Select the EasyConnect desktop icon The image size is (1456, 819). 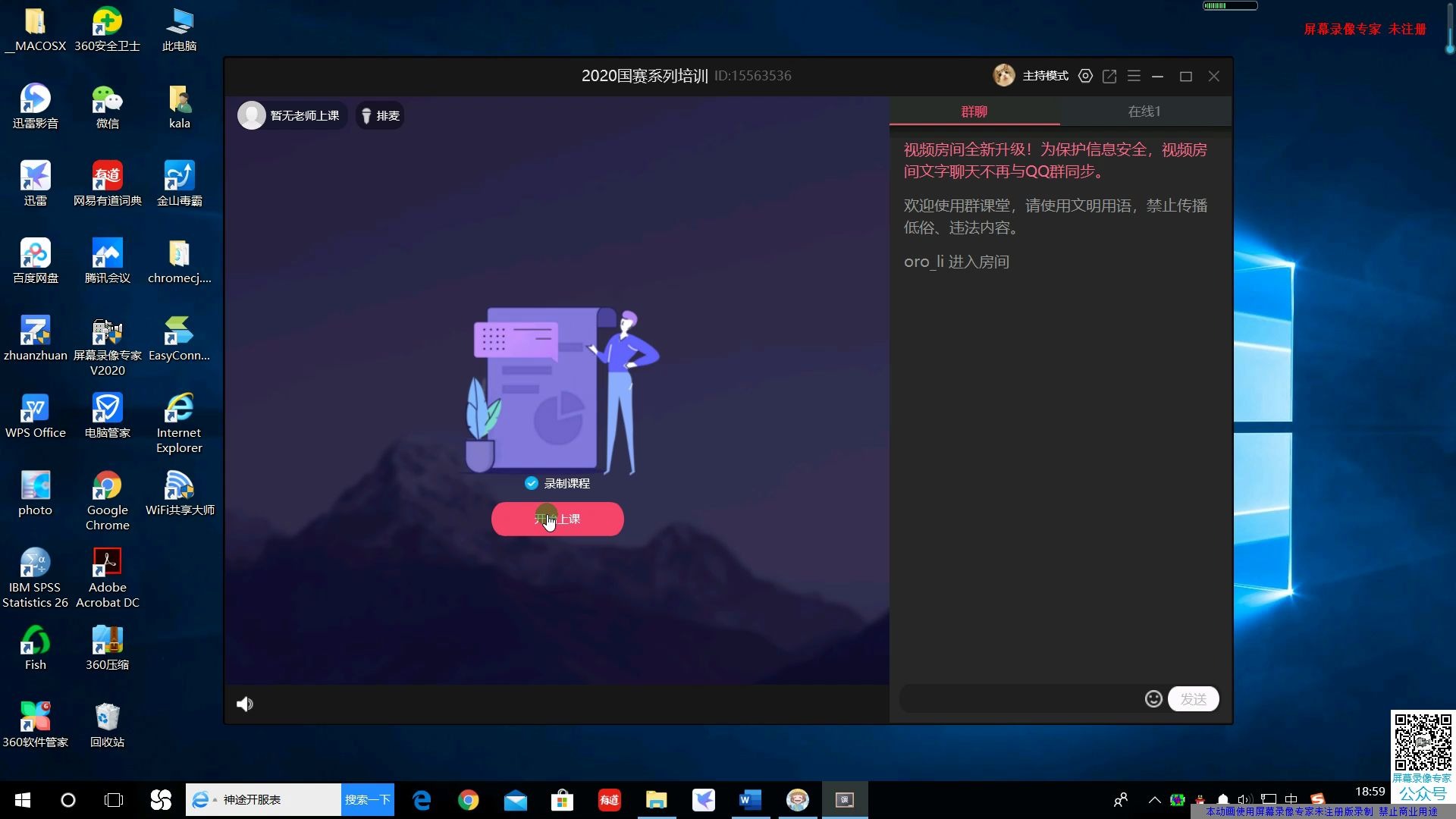179,339
